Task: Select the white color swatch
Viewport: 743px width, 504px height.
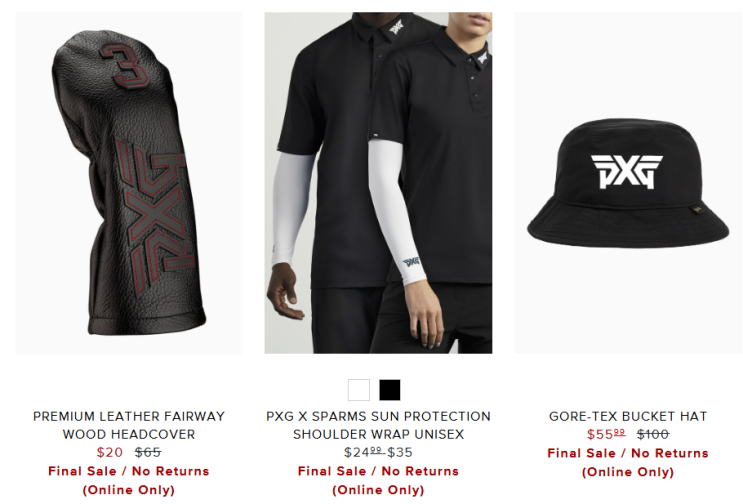Action: pyautogui.click(x=359, y=390)
